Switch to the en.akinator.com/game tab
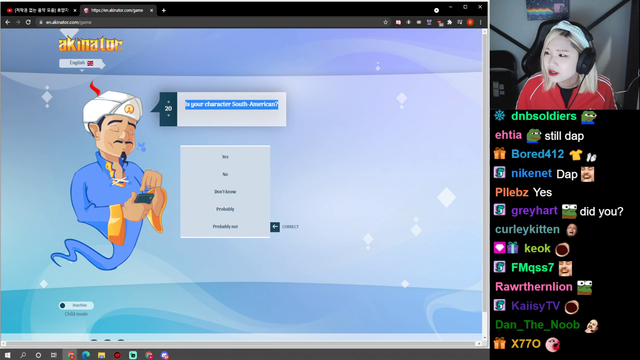This screenshot has height=360, width=640. click(x=117, y=11)
